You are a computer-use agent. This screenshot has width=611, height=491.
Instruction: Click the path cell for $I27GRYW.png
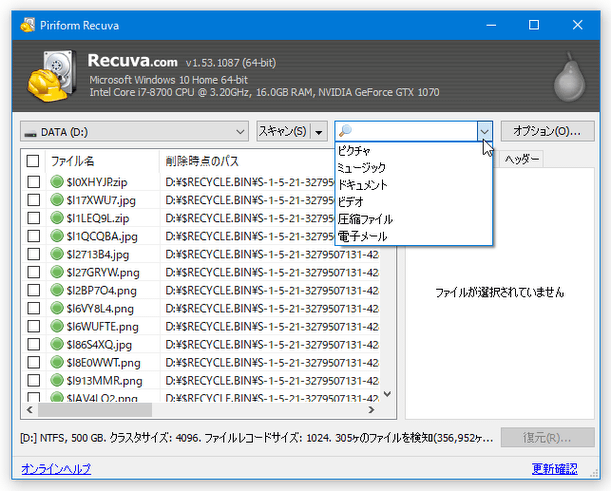pyautogui.click(x=272, y=272)
